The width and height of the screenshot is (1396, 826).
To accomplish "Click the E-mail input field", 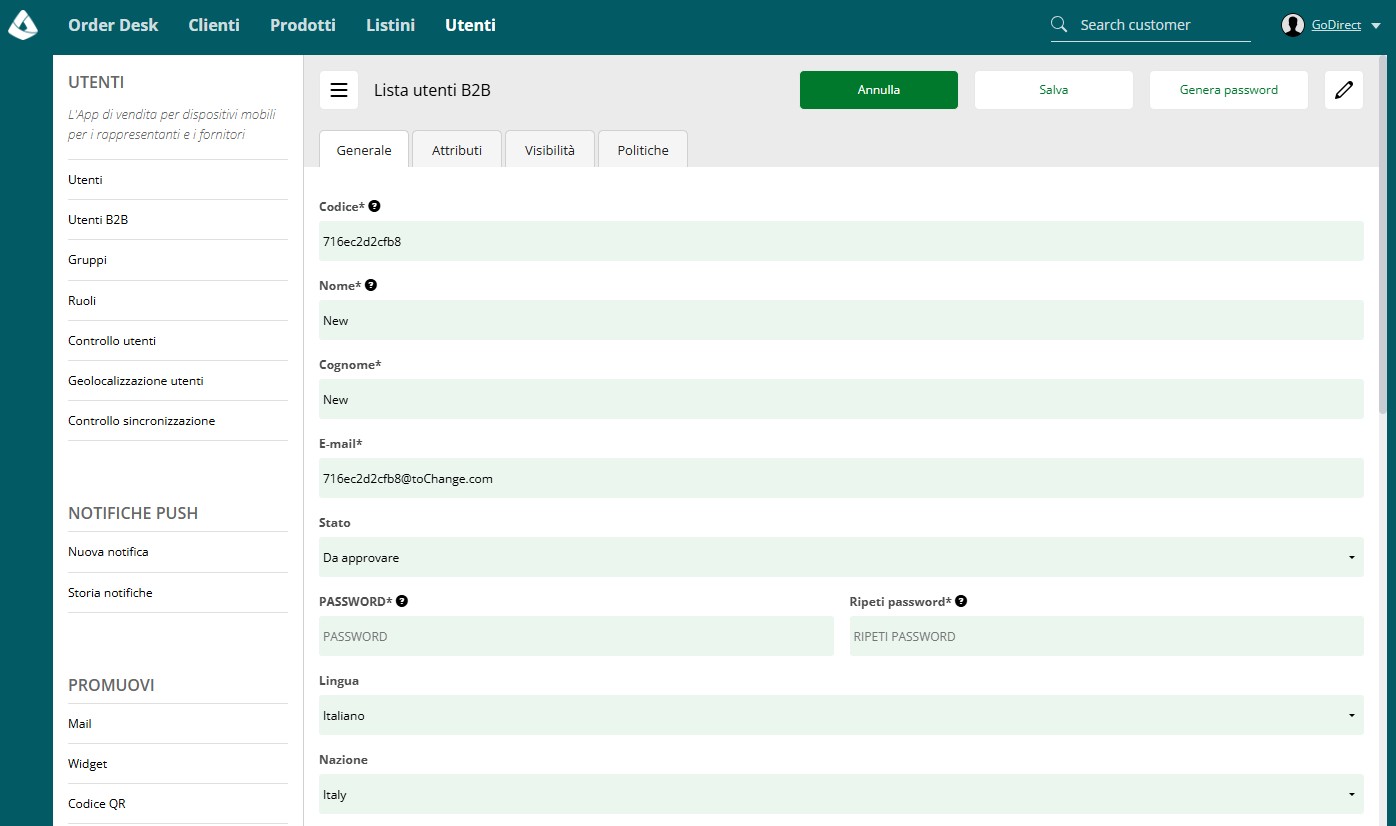I will pos(841,478).
